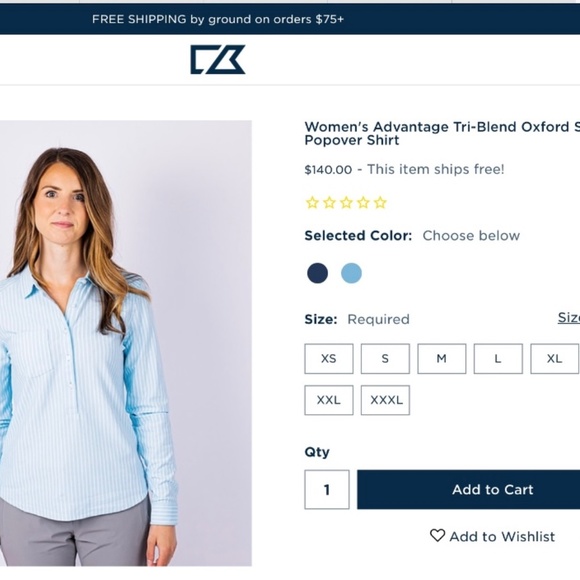This screenshot has height=580, width=580.
Task: Click the fifth rating star
Action: (380, 203)
